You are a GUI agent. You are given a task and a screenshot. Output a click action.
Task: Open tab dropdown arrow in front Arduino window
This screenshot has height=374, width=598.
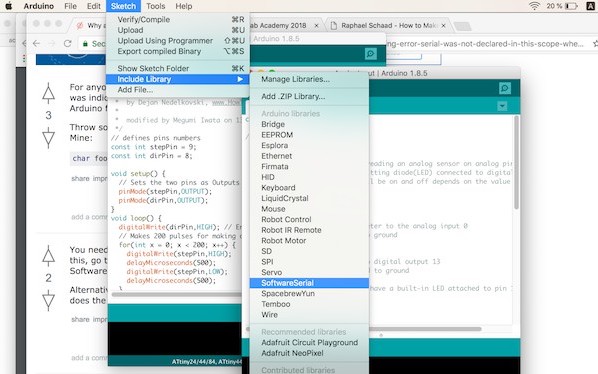pyautogui.click(x=502, y=106)
